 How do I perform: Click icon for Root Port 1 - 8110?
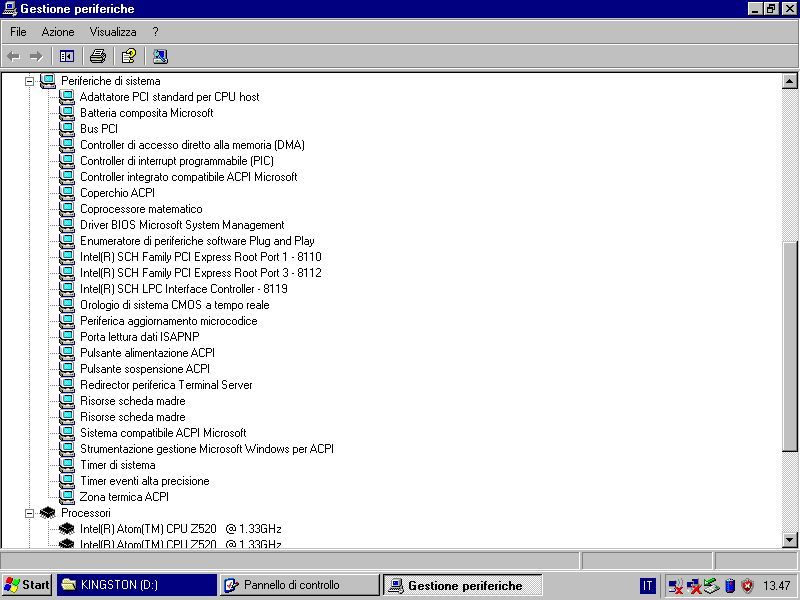(66, 256)
